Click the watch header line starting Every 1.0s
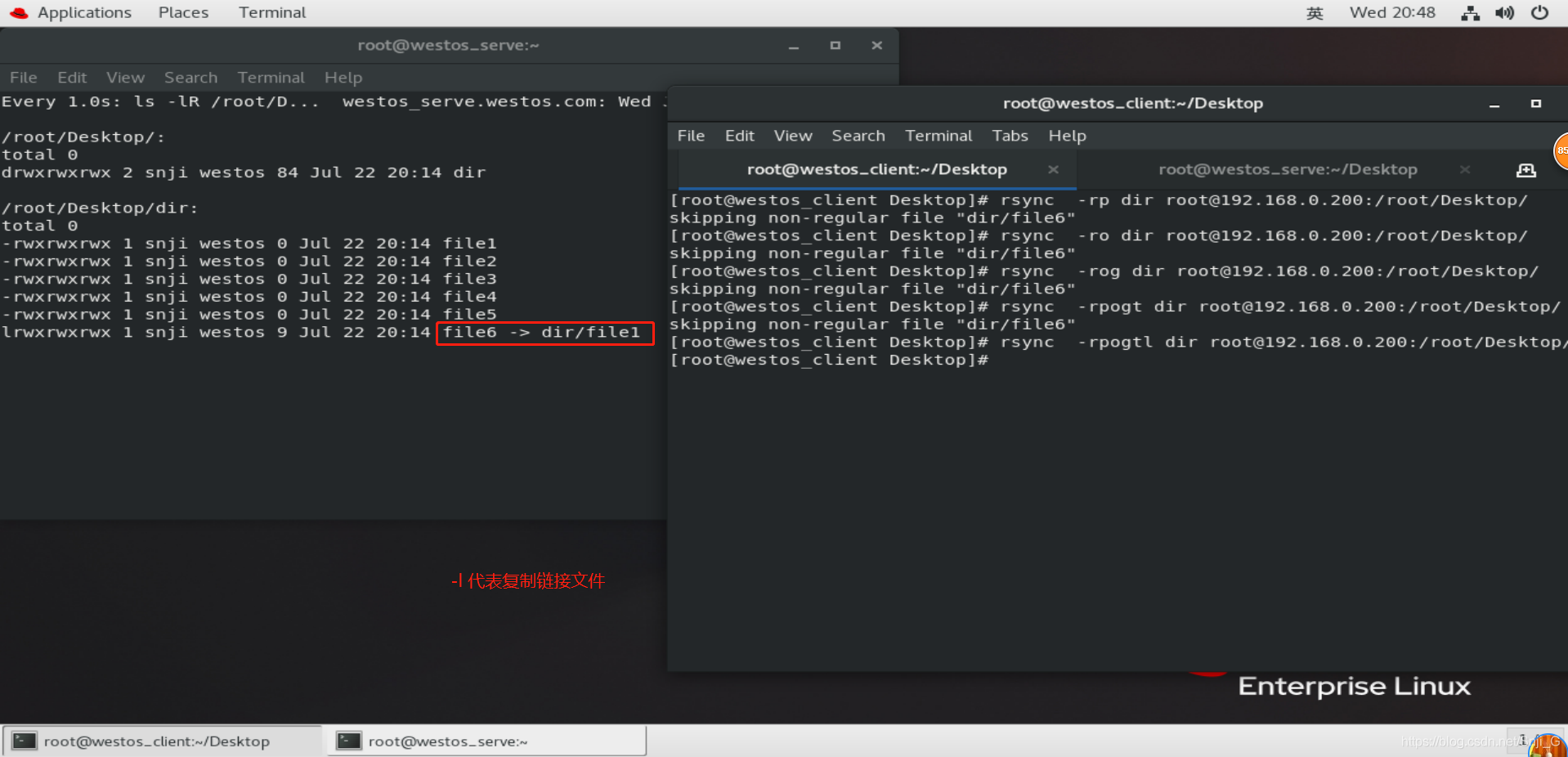 334,102
